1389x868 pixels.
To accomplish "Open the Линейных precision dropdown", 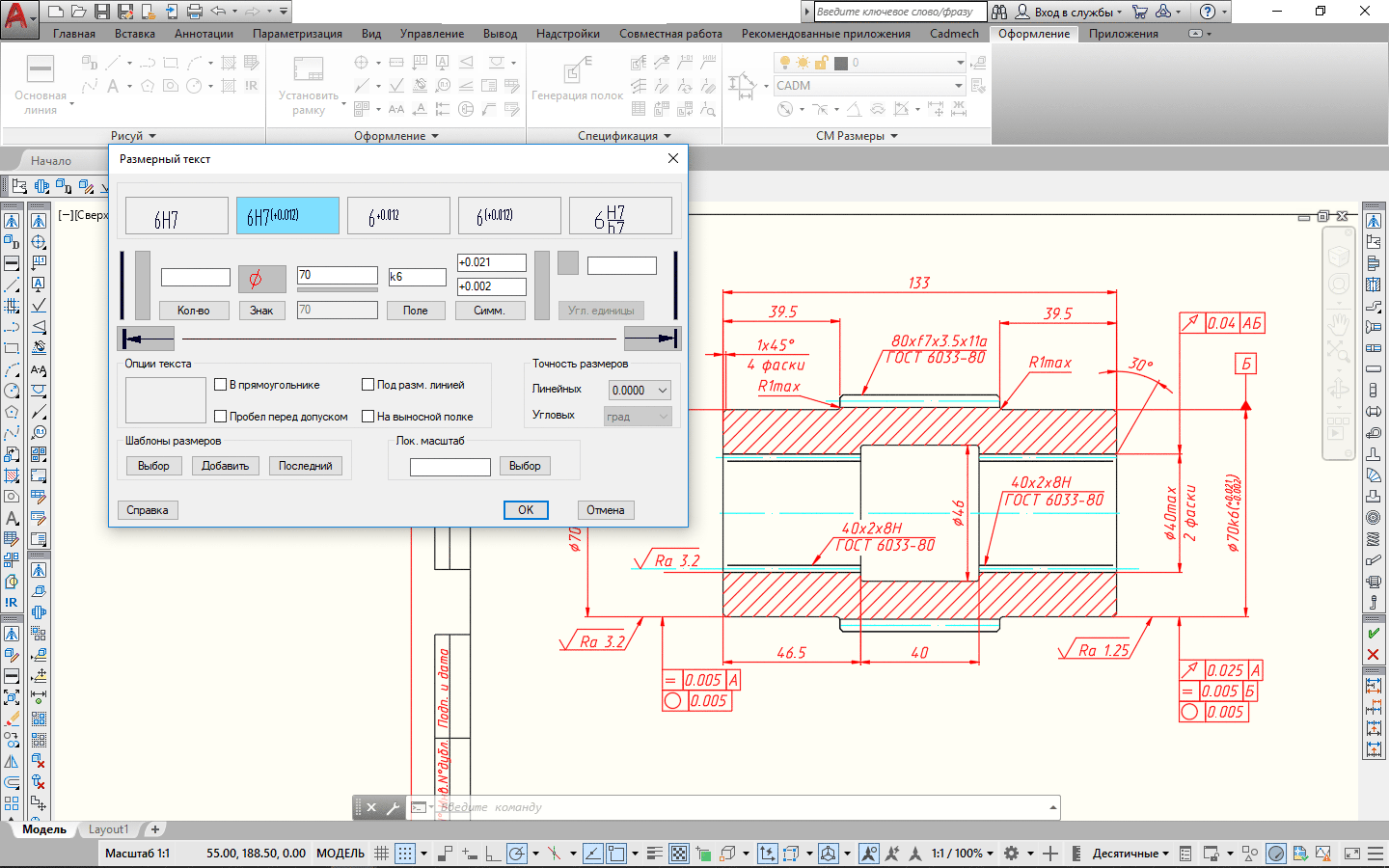I will (x=640, y=391).
